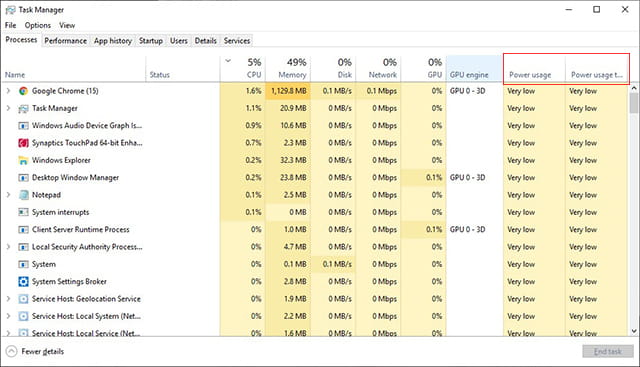Image resolution: width=640 pixels, height=367 pixels.
Task: Click the Synaptics TouchPad red icon
Action: (x=23, y=143)
